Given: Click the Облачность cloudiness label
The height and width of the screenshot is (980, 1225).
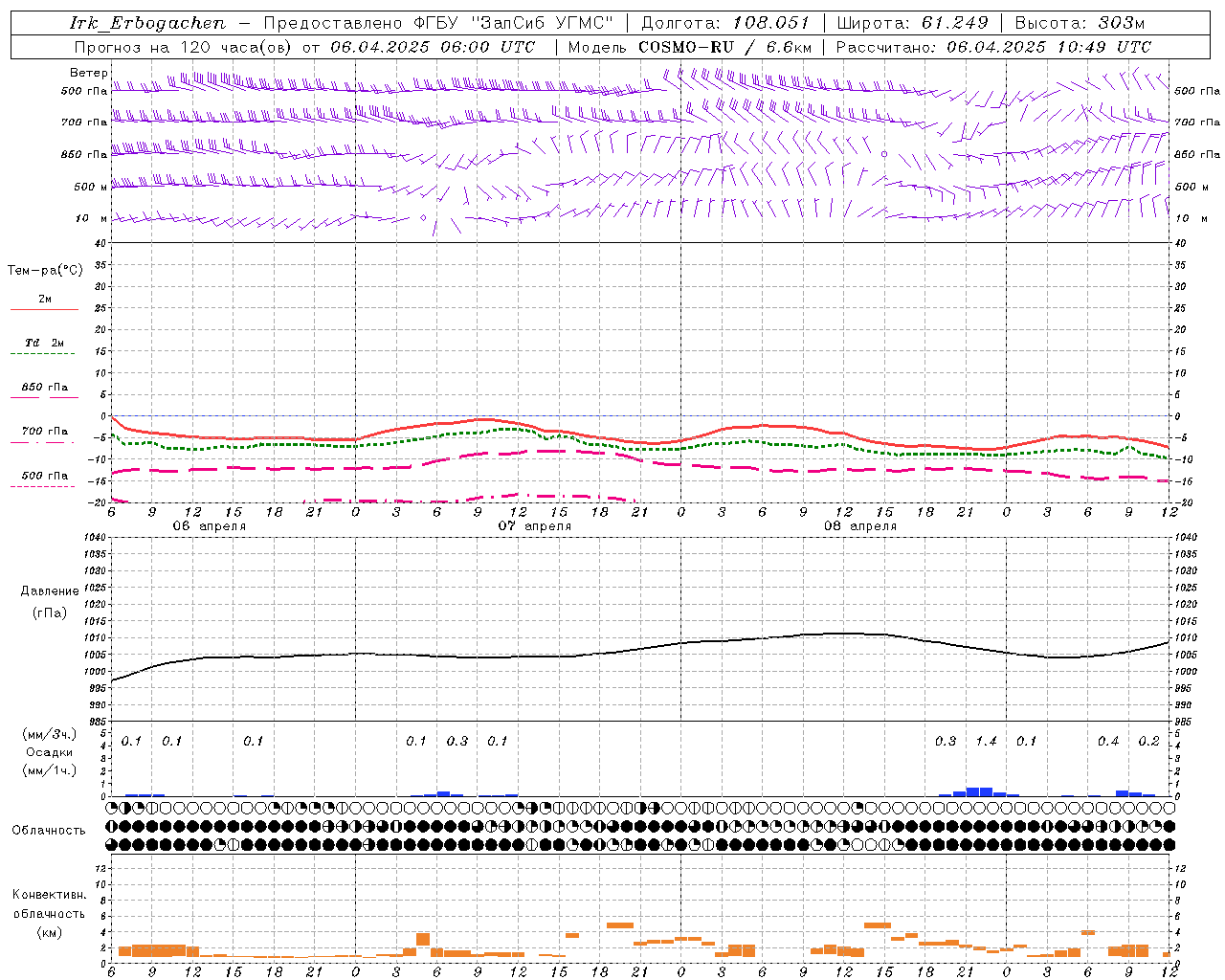Looking at the screenshot, I should 49,831.
